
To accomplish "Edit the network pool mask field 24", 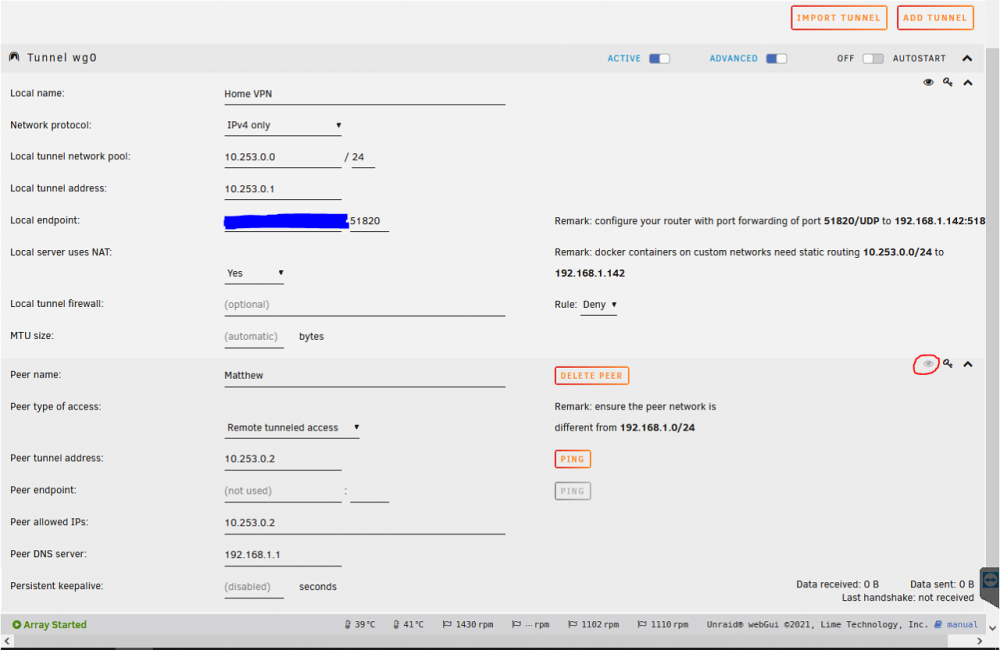I will (363, 158).
